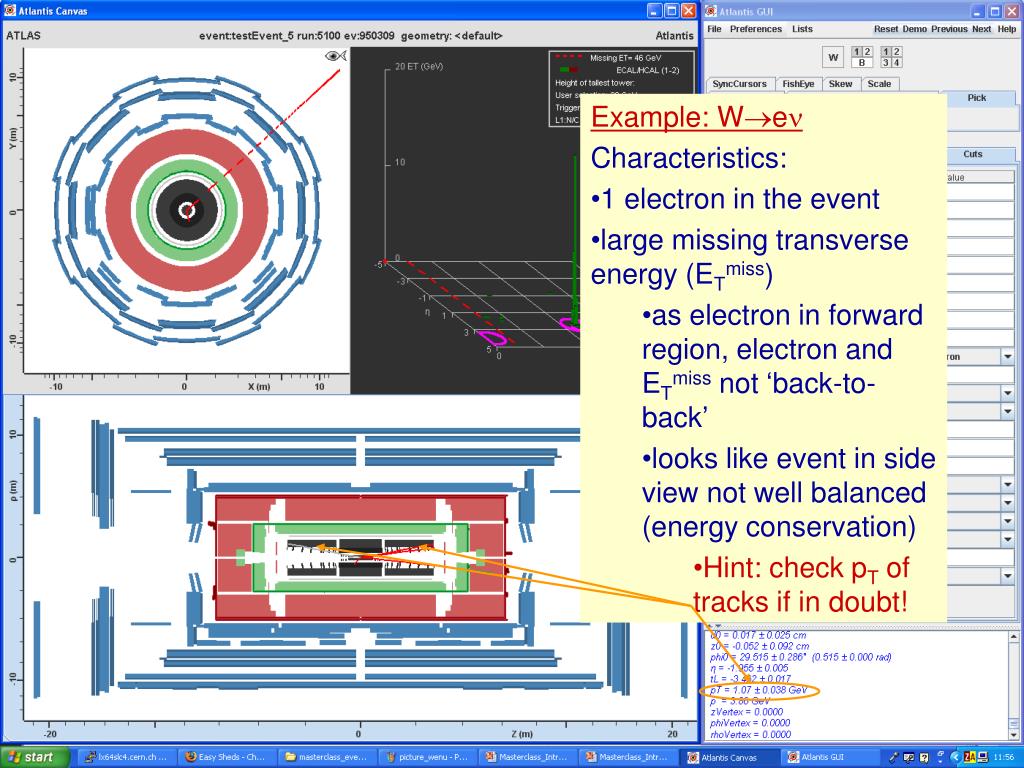Click the clock showing 11:56

click(1004, 758)
